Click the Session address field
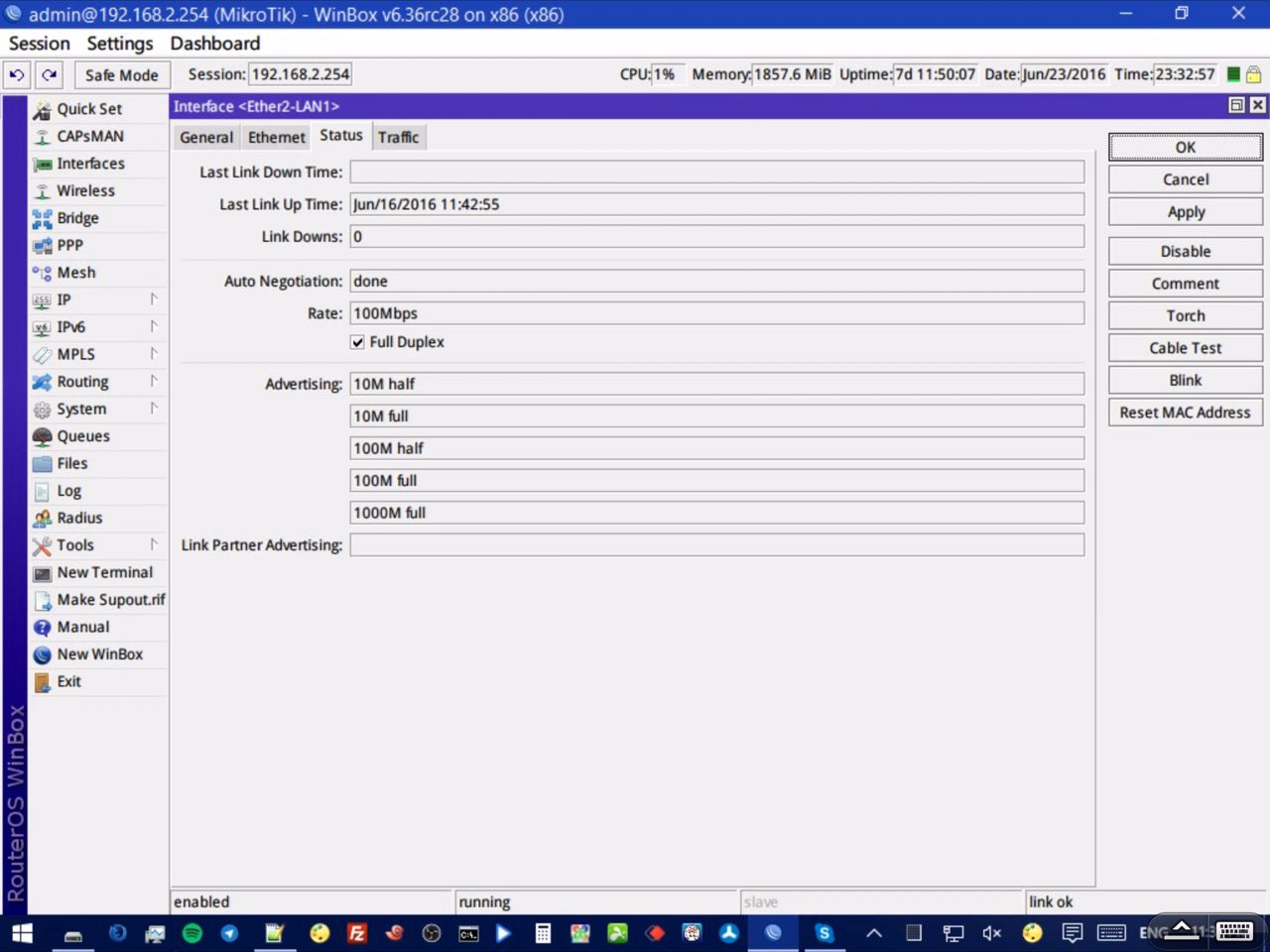The height and width of the screenshot is (952, 1270). (301, 74)
